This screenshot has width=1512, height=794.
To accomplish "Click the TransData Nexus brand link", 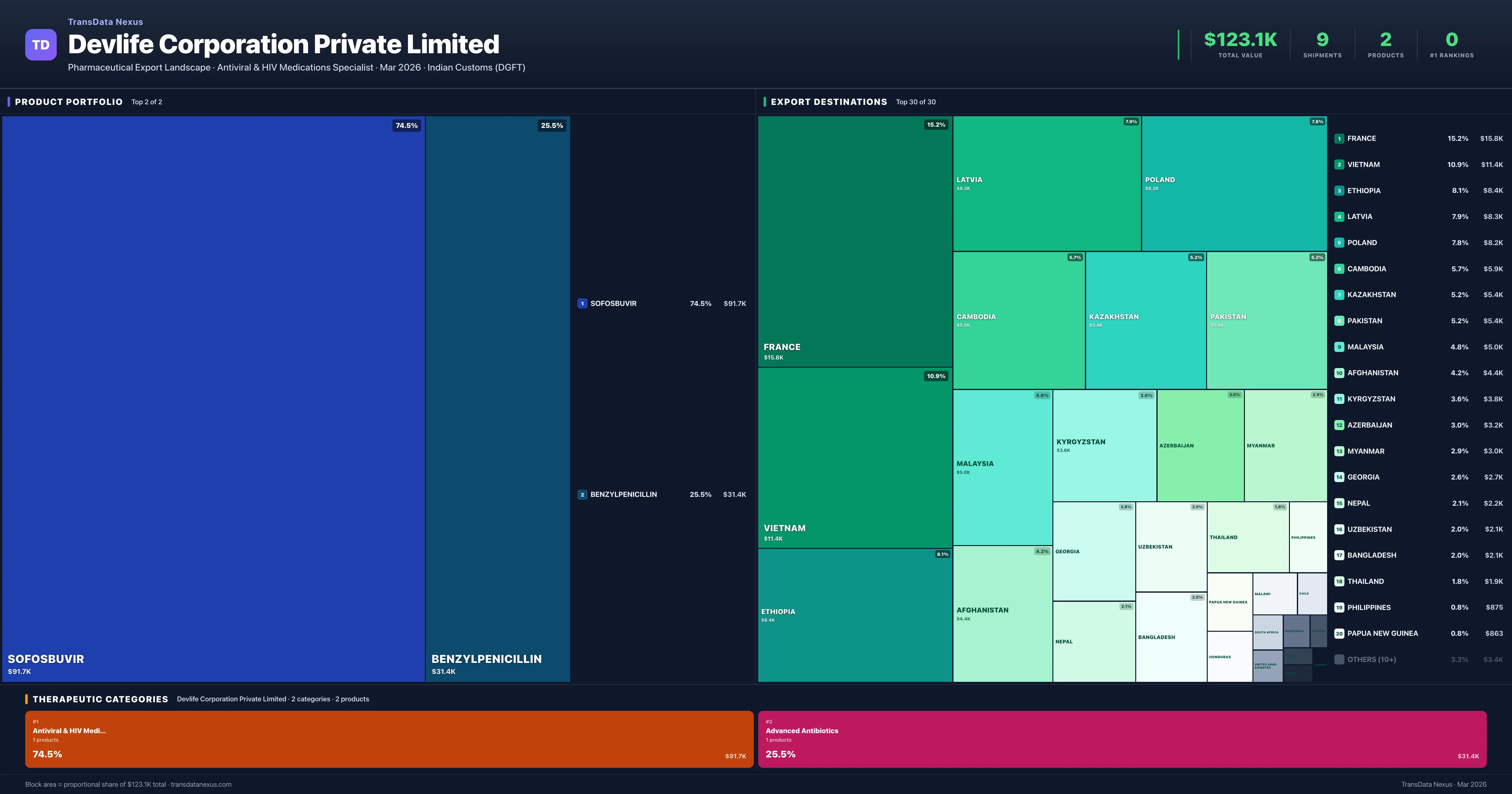I will 105,22.
